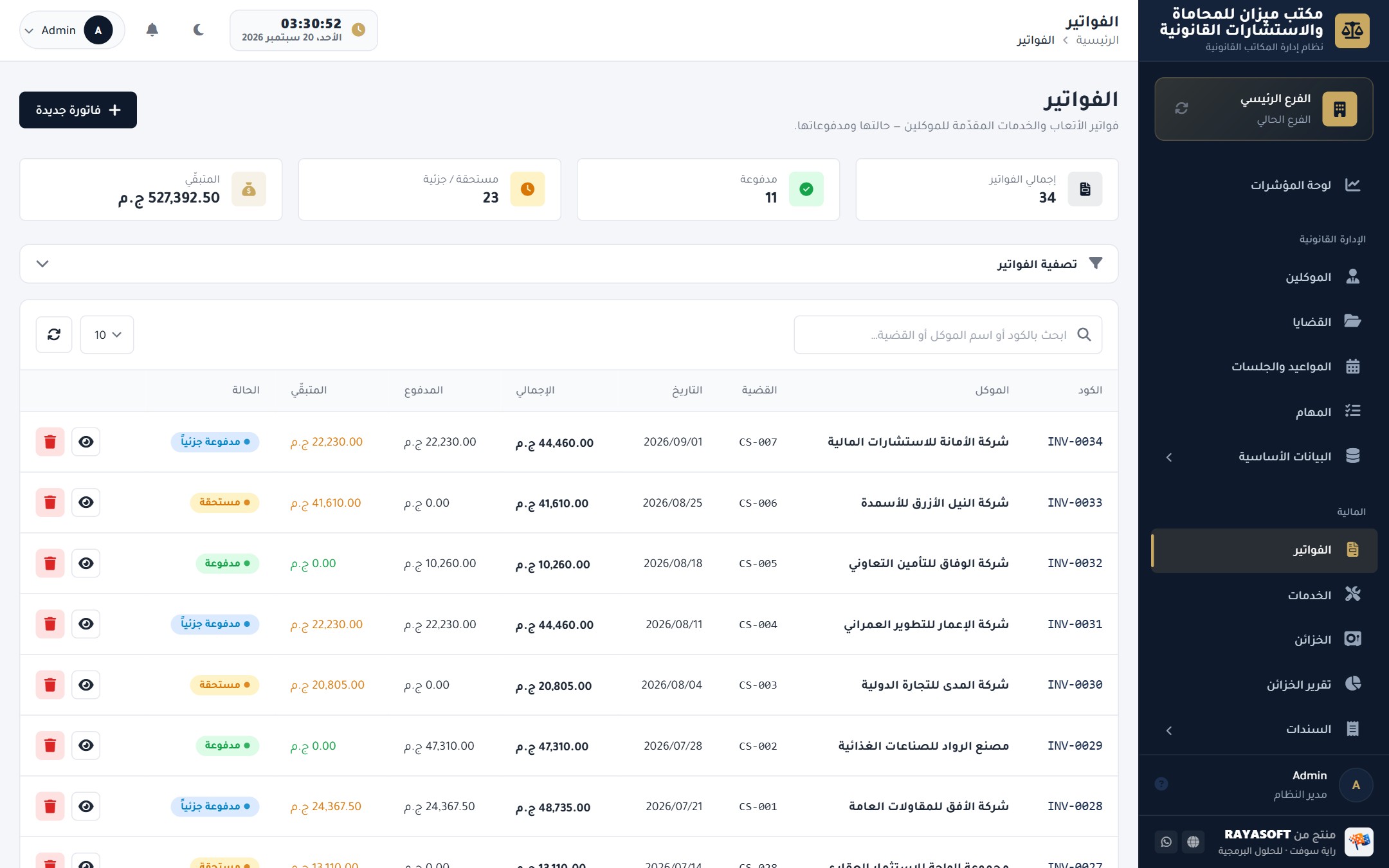Click the search magnifier icon
This screenshot has width=1389, height=868.
click(1084, 334)
